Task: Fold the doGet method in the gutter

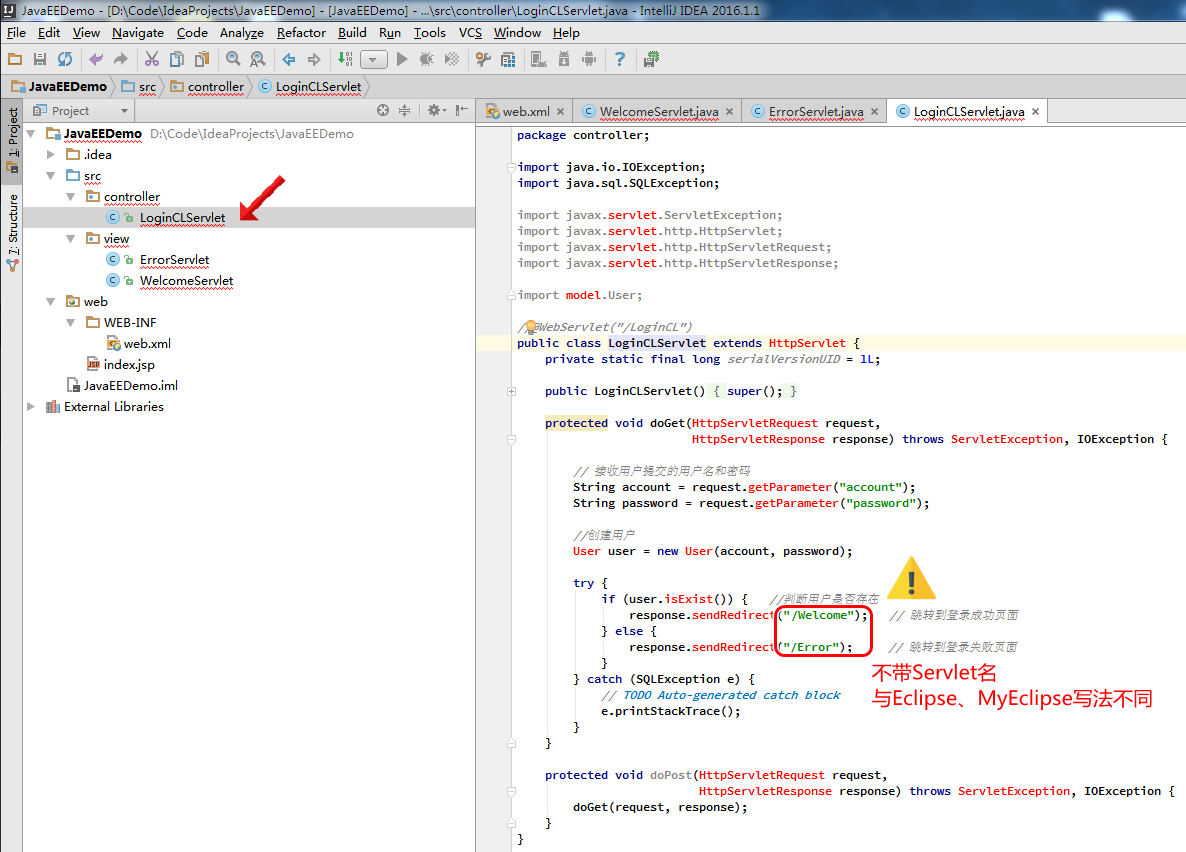Action: click(x=511, y=439)
